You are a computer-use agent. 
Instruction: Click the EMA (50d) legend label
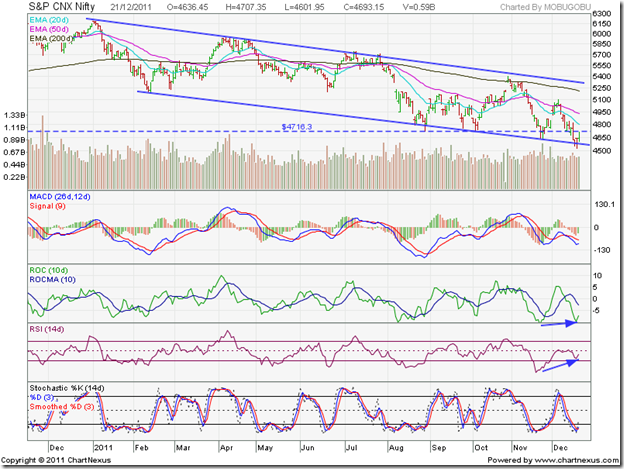(49, 29)
